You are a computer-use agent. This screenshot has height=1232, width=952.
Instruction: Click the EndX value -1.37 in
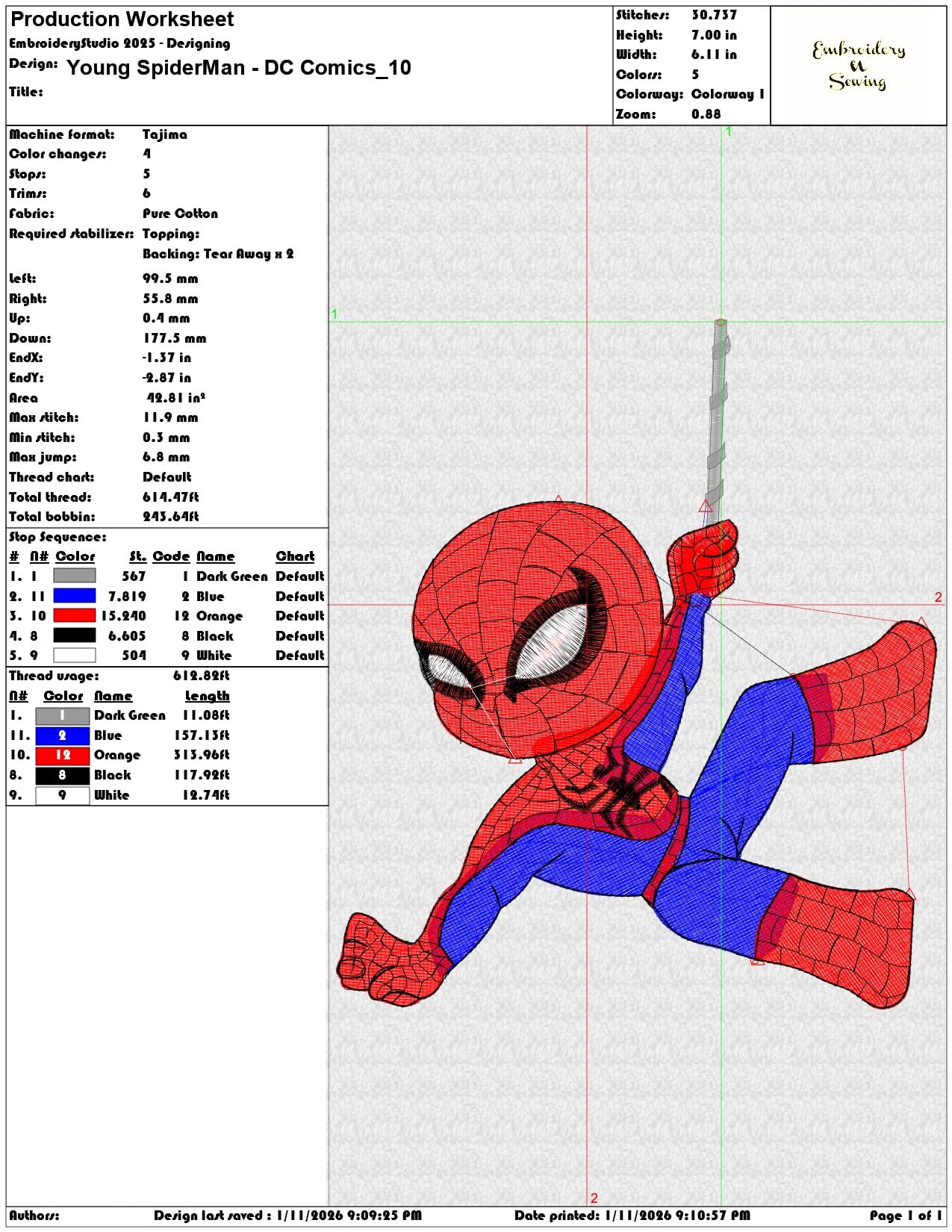pyautogui.click(x=167, y=358)
